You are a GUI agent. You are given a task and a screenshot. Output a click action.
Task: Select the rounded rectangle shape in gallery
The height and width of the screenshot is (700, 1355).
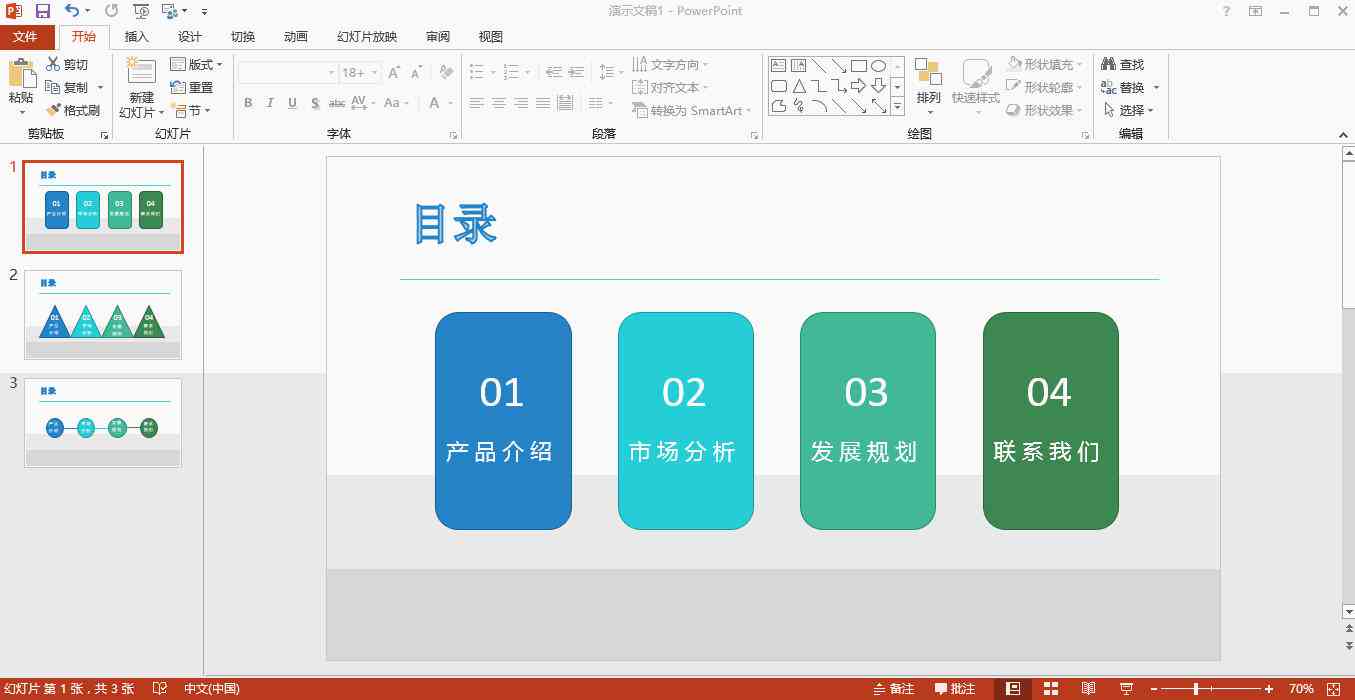click(x=778, y=86)
